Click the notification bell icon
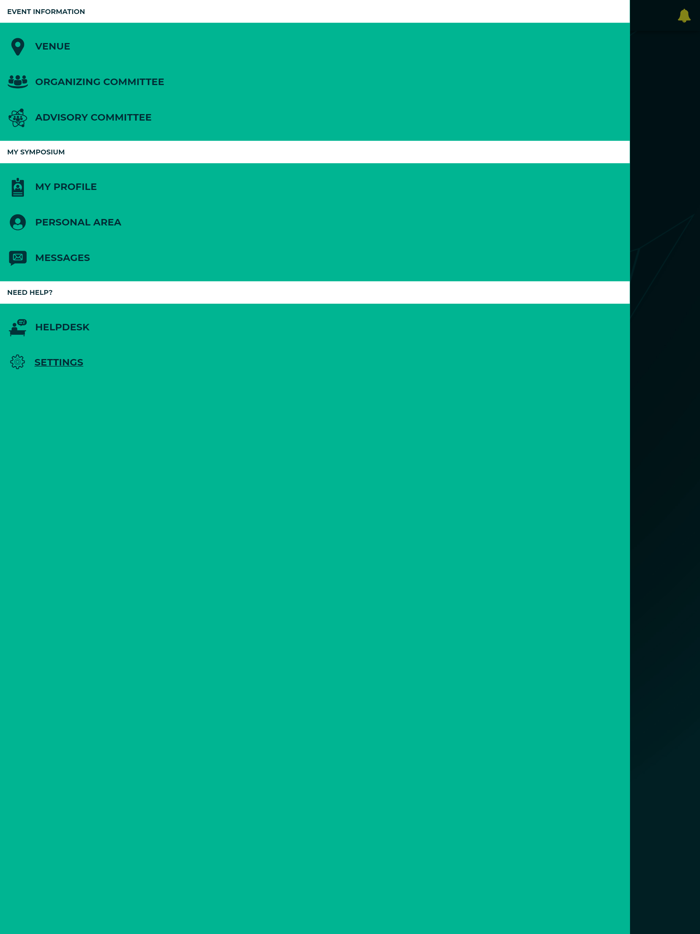Screen dimensions: 700x934 684,15
